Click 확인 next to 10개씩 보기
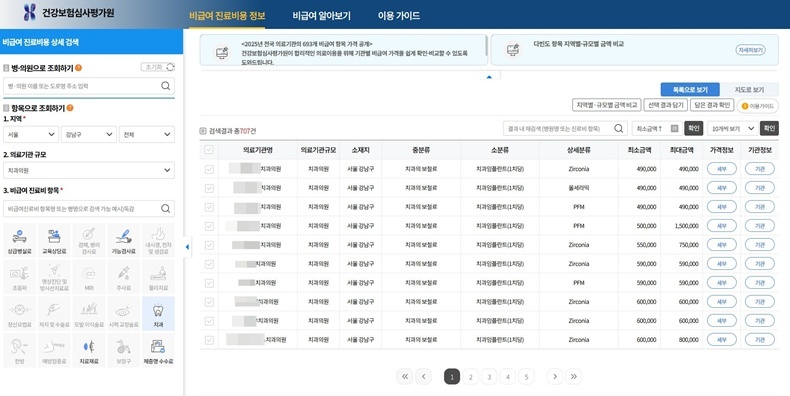Image resolution: width=790 pixels, height=396 pixels. pyautogui.click(x=769, y=128)
